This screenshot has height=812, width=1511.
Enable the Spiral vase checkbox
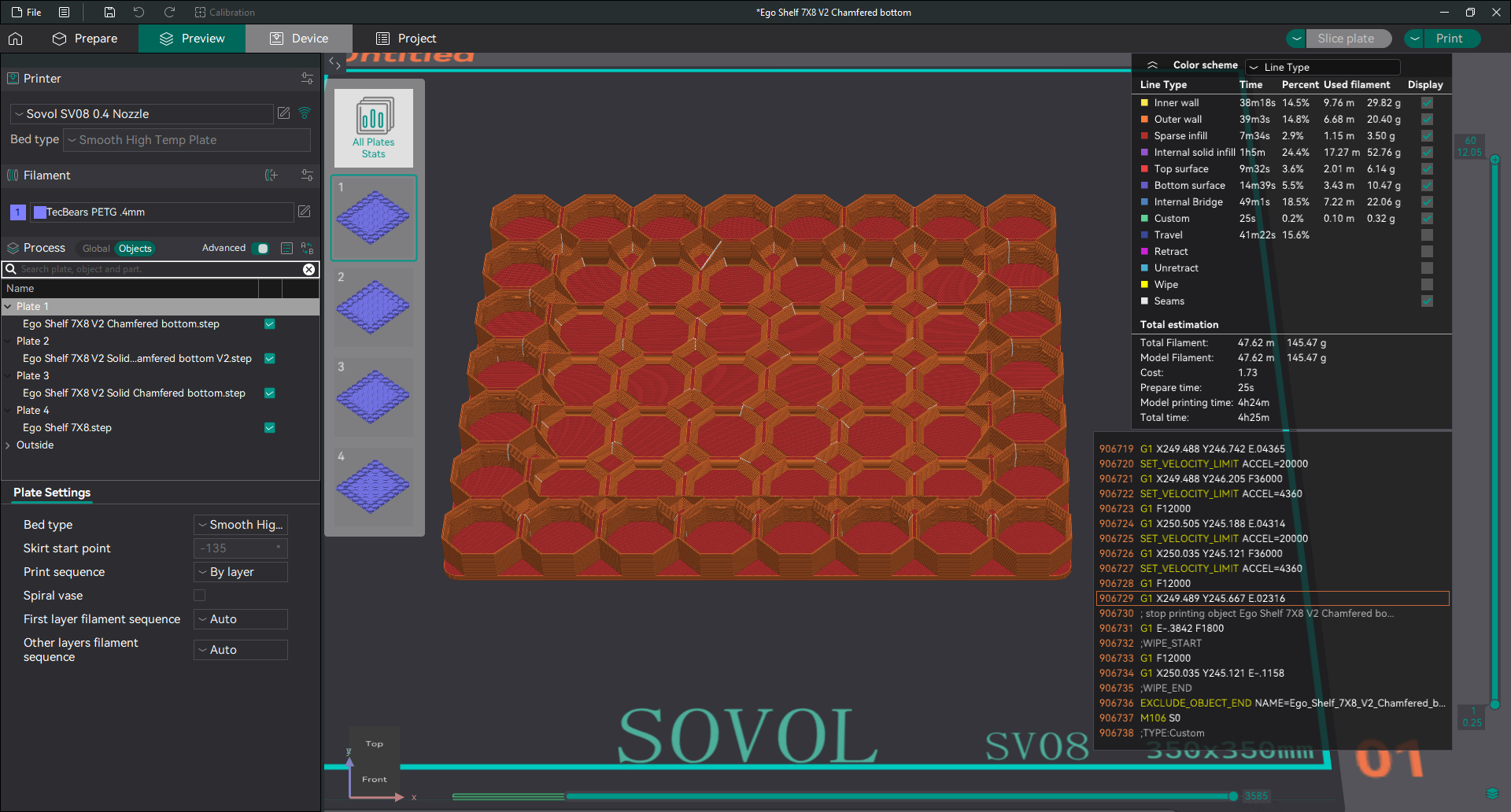pos(200,596)
